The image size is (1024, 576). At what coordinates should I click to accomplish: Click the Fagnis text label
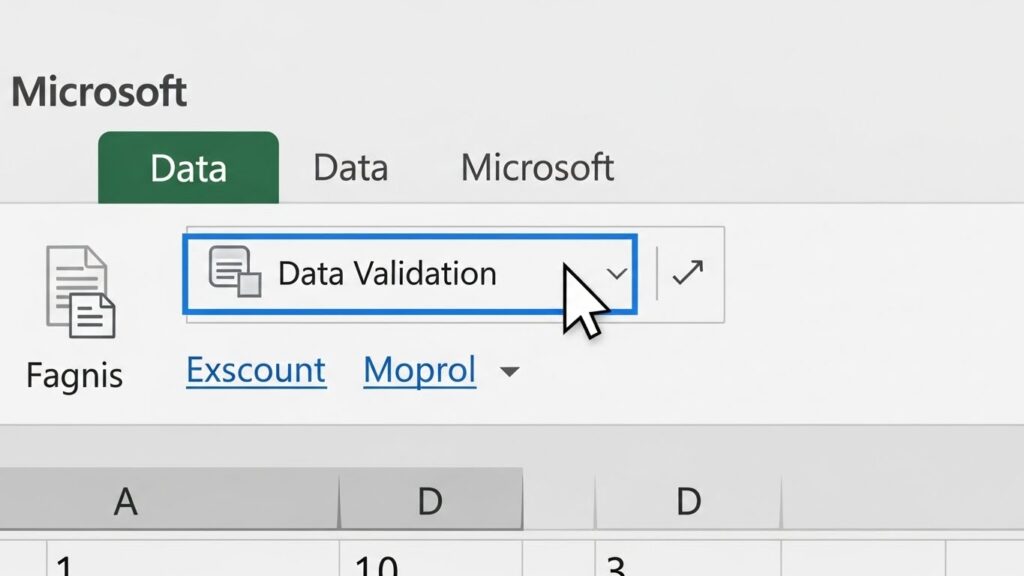(74, 376)
